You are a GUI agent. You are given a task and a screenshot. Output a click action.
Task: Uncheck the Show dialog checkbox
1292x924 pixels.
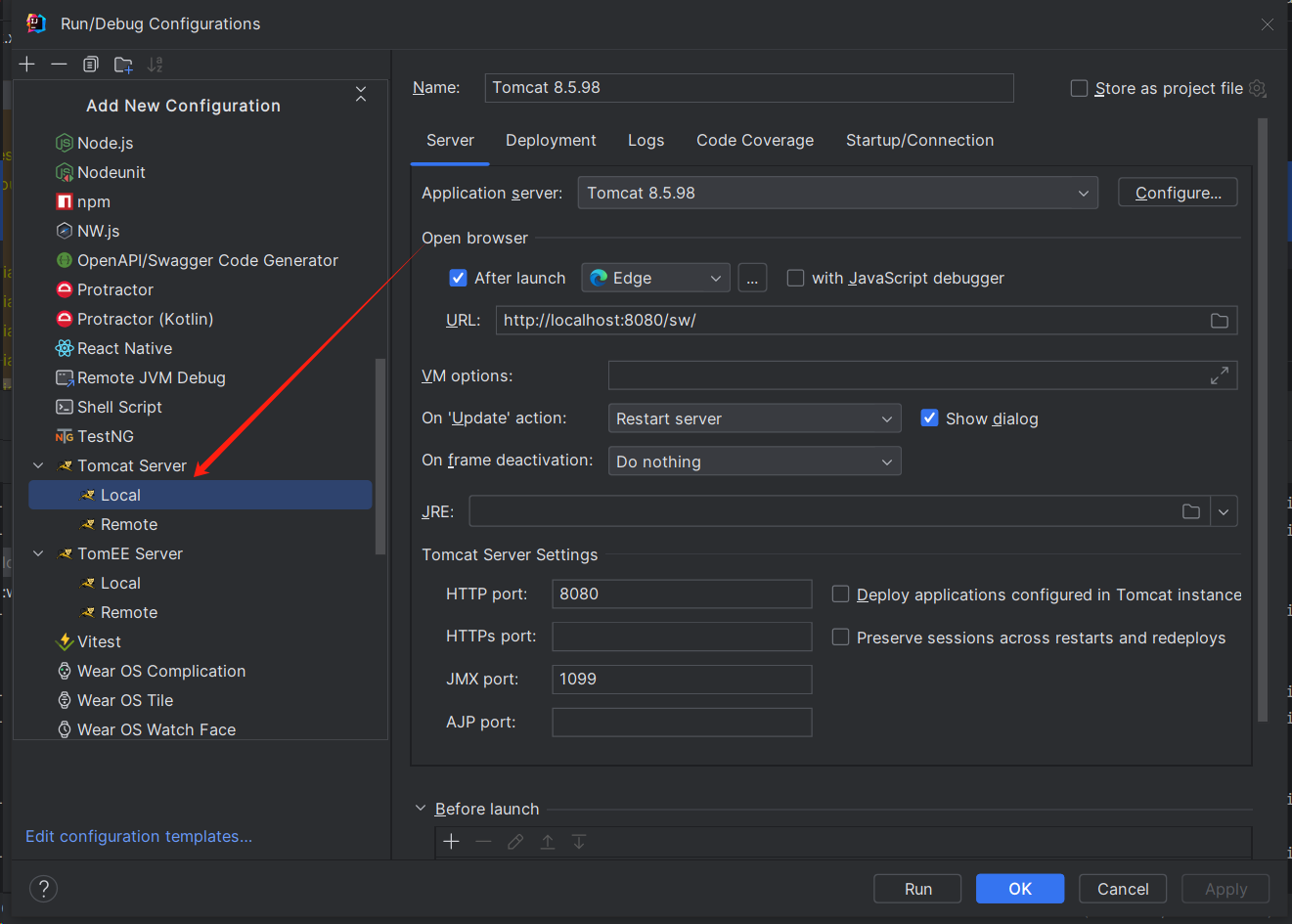click(929, 418)
